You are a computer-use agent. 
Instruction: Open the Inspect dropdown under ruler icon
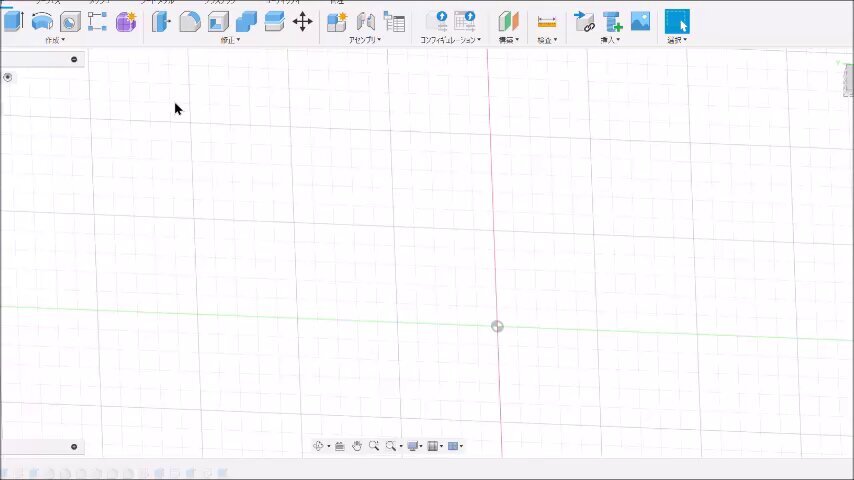547,40
